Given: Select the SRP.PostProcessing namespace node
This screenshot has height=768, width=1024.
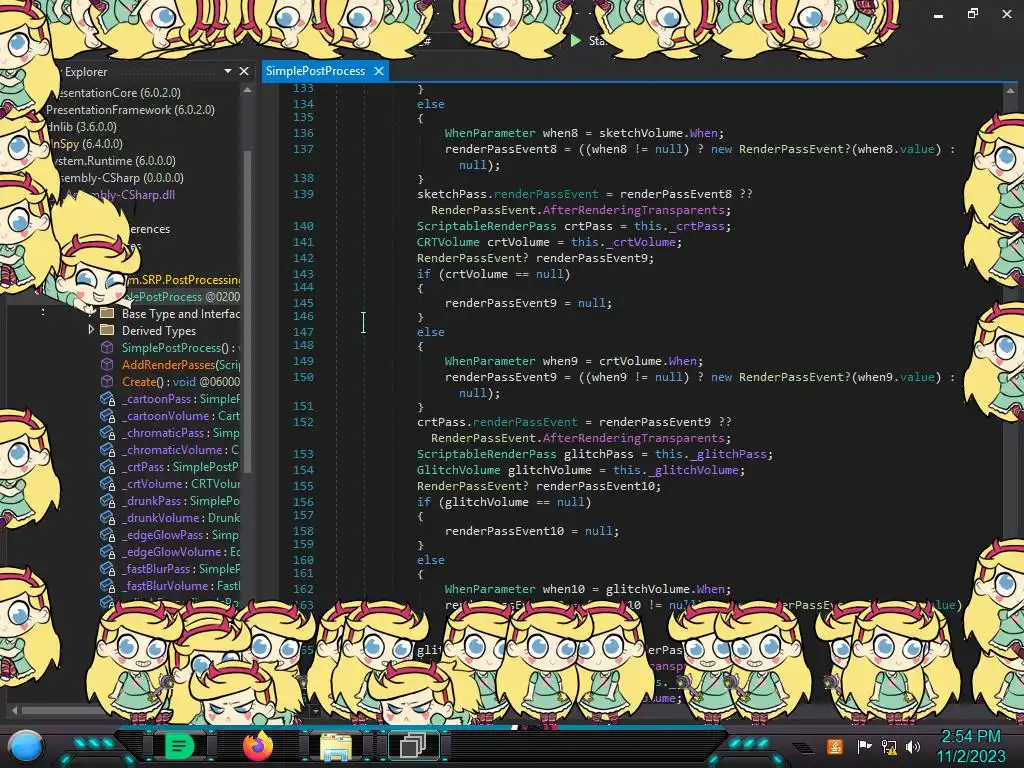Looking at the screenshot, I should click(183, 280).
